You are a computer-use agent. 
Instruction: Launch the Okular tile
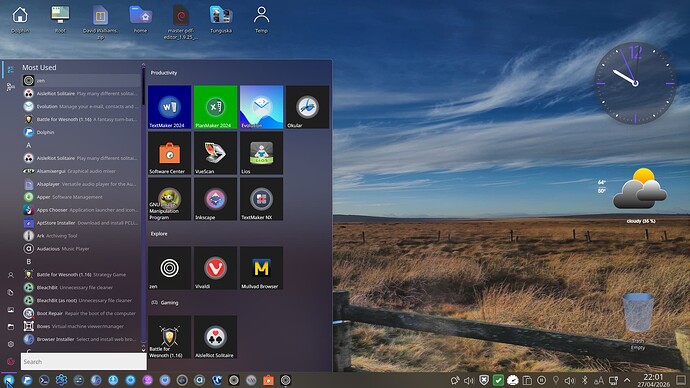click(x=307, y=107)
